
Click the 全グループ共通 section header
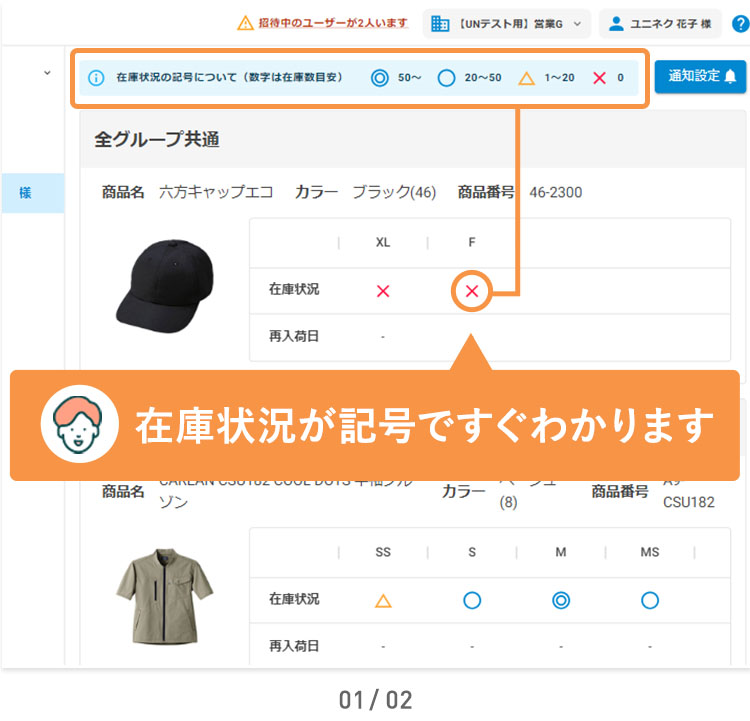click(157, 140)
